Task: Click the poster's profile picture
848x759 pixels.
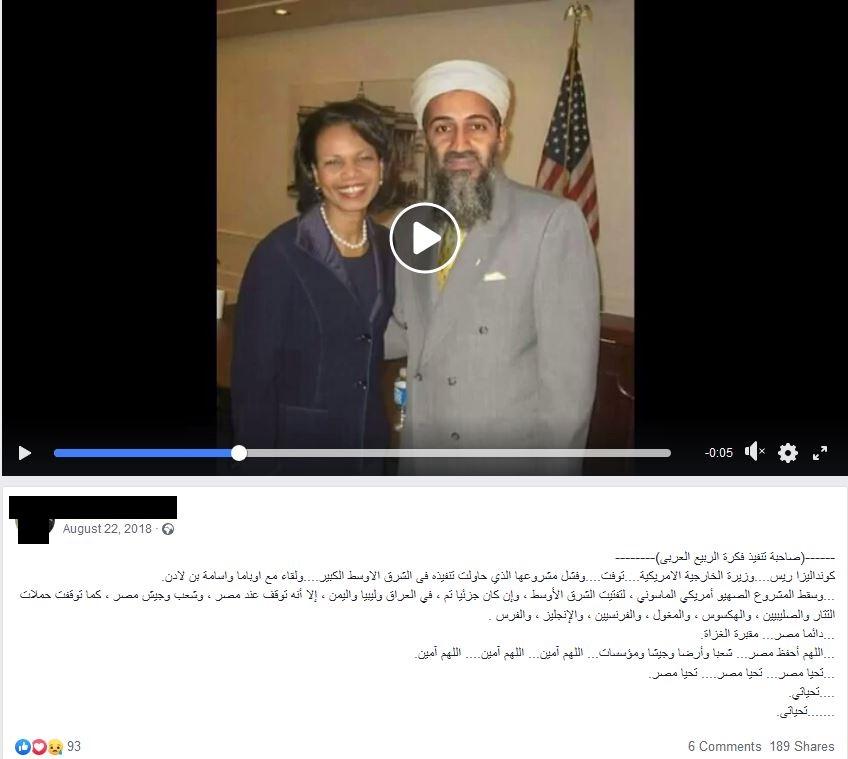Action: click(x=35, y=526)
